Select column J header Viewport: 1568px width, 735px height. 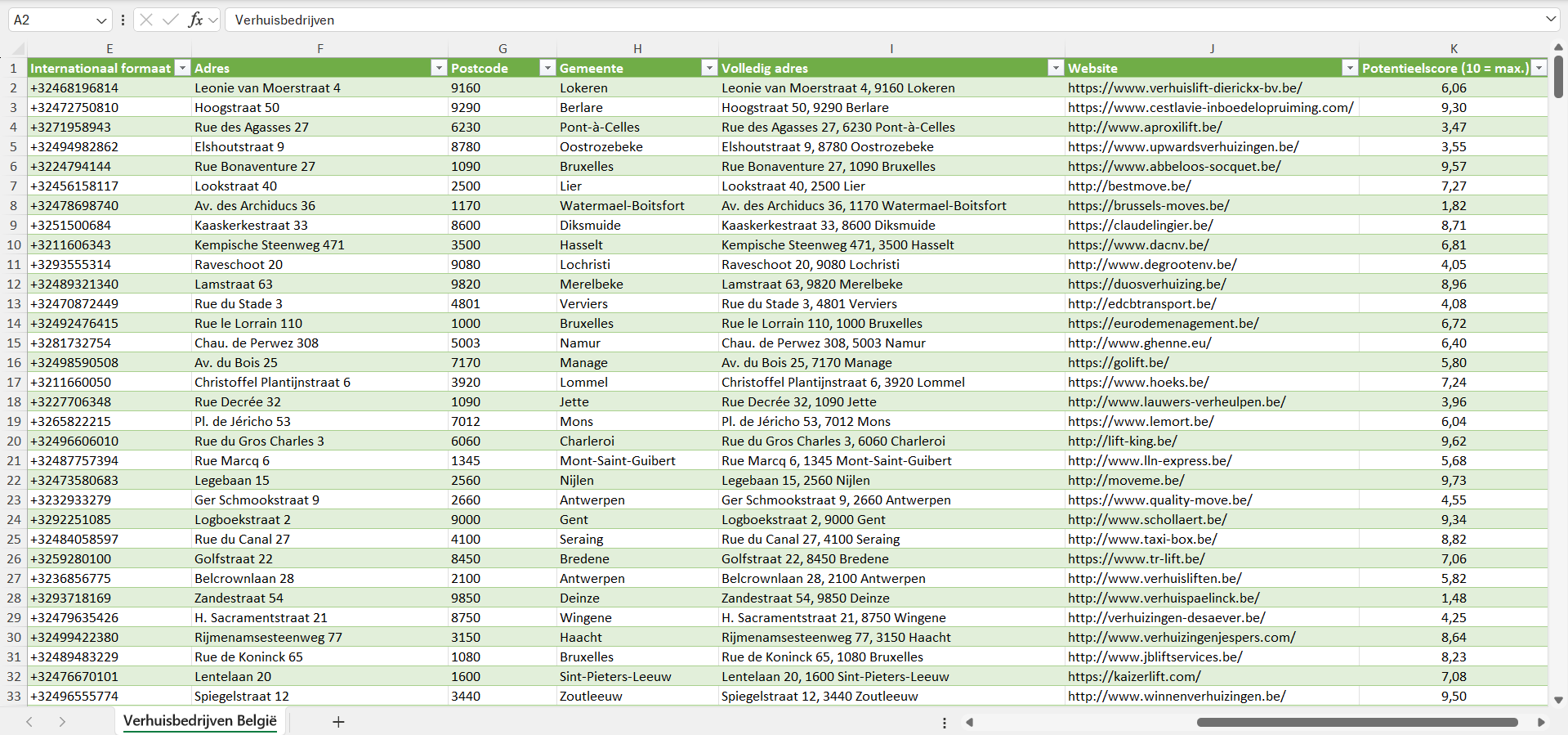click(1211, 49)
